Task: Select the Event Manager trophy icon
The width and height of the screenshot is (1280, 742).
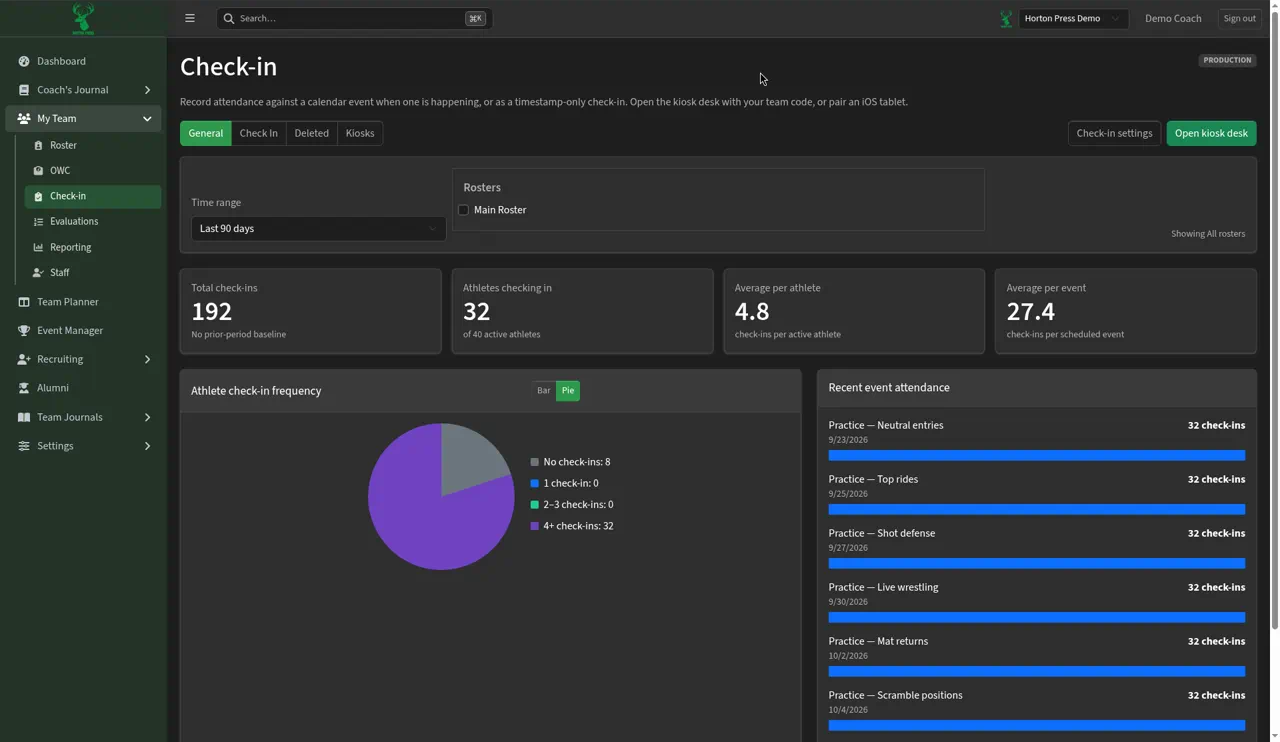Action: coord(24,331)
